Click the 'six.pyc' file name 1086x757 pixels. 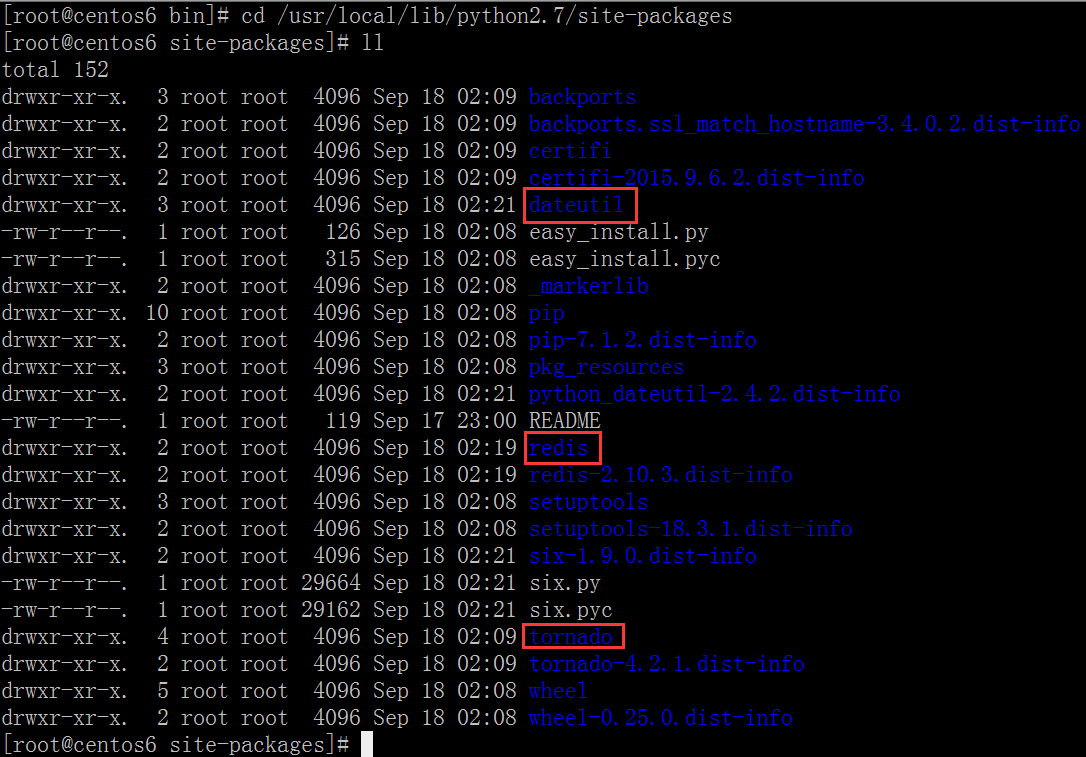coord(571,610)
